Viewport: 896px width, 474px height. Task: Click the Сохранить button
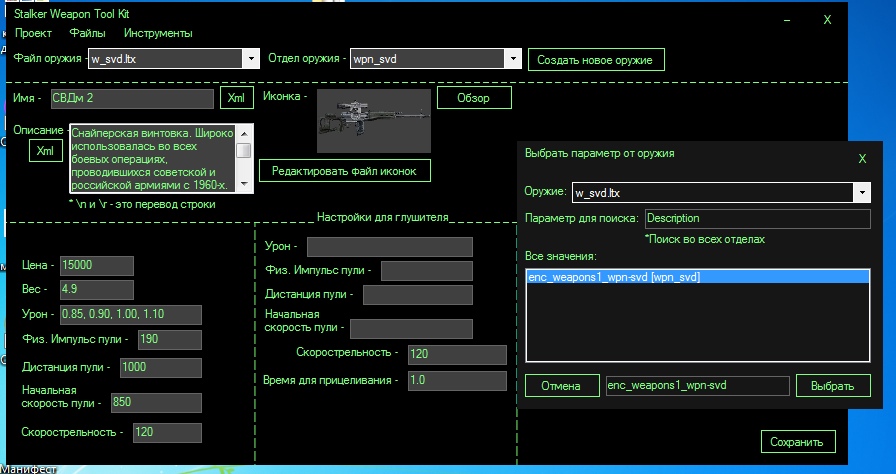point(798,441)
